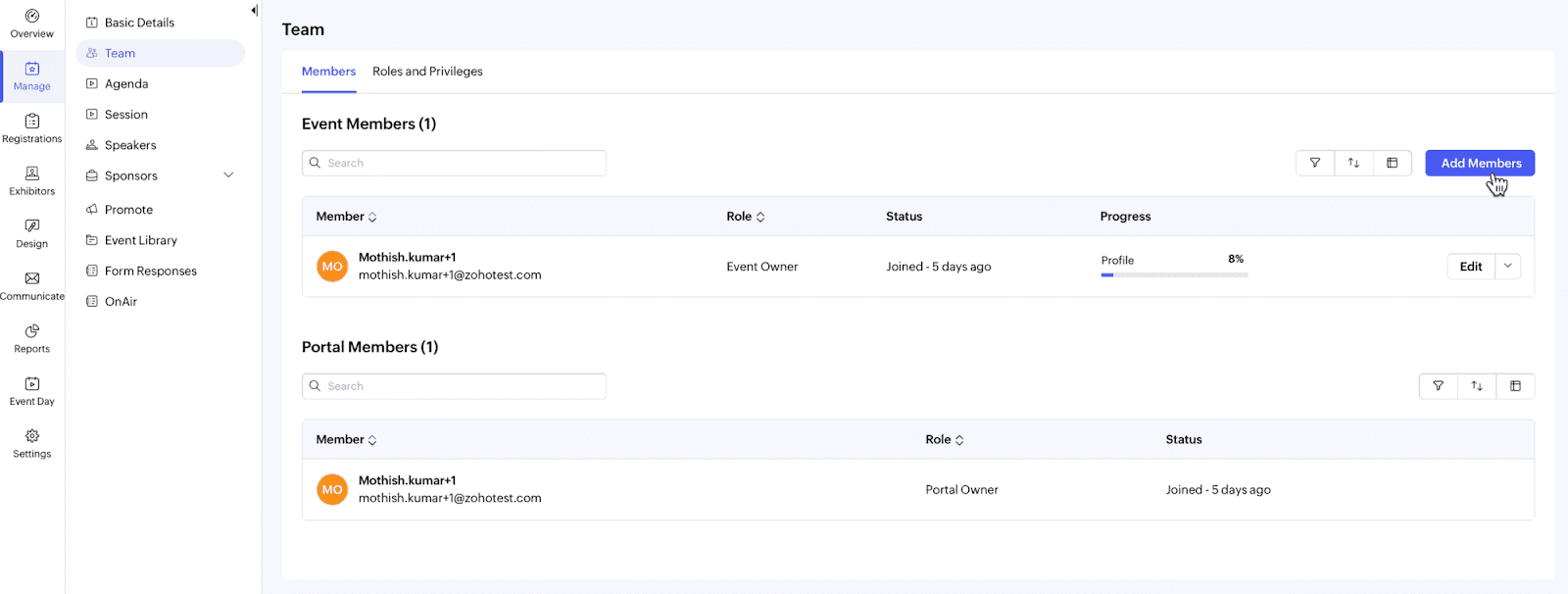
Task: Click the email under Portal Members
Action: pos(450,499)
